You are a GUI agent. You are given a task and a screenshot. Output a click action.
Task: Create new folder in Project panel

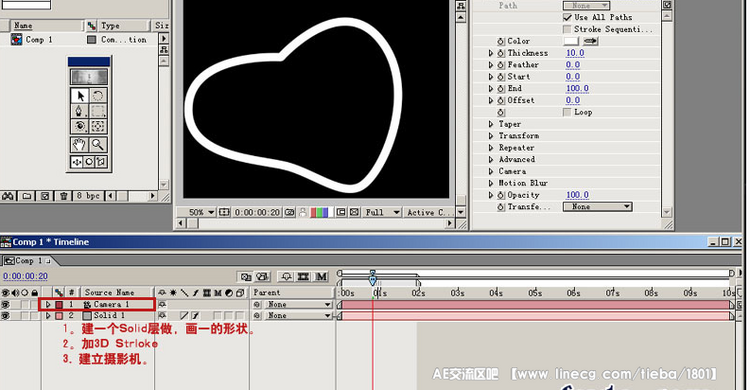coord(27,196)
